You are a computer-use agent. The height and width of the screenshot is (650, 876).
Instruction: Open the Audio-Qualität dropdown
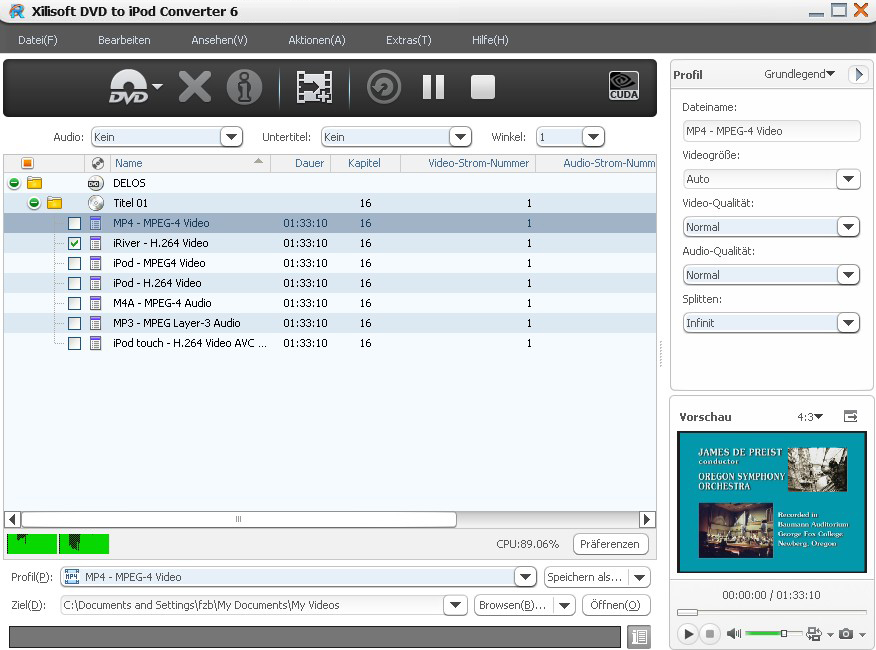(848, 275)
